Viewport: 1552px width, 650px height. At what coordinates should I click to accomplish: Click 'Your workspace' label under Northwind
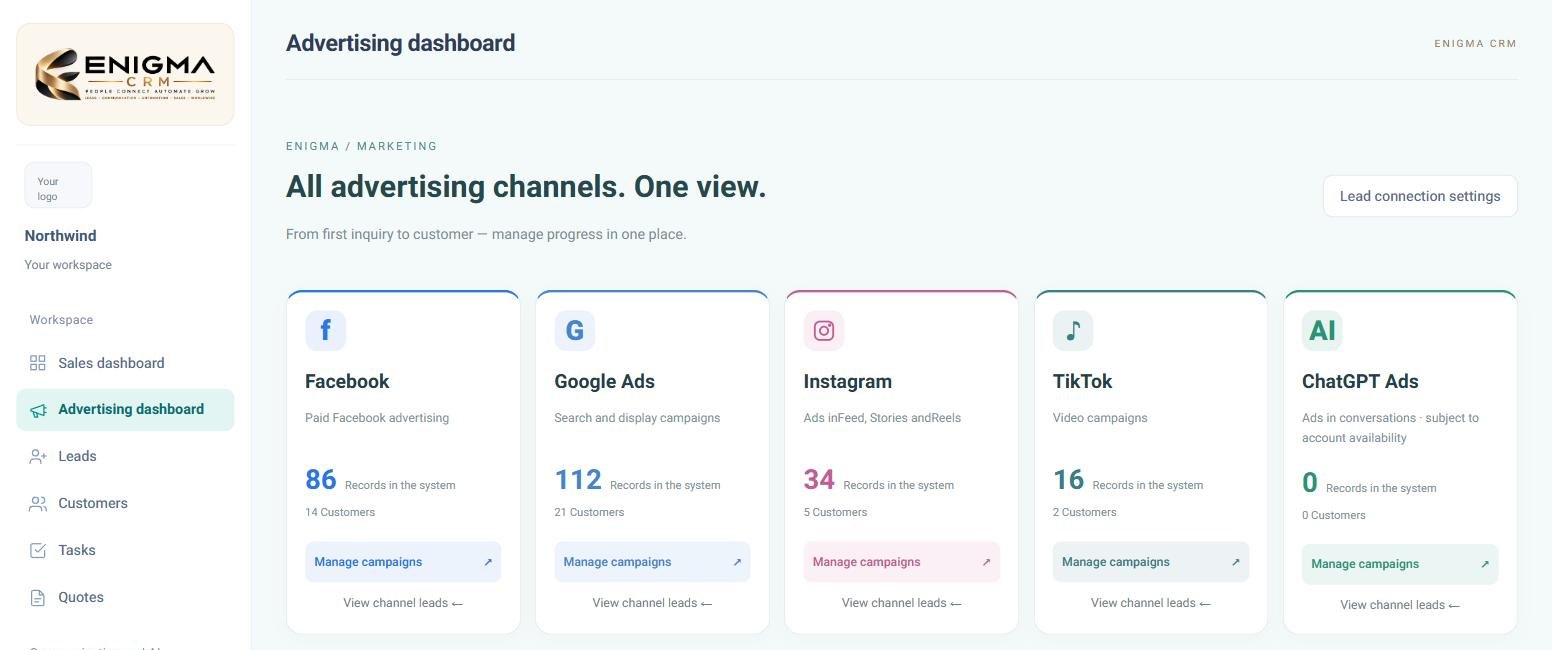(x=68, y=265)
